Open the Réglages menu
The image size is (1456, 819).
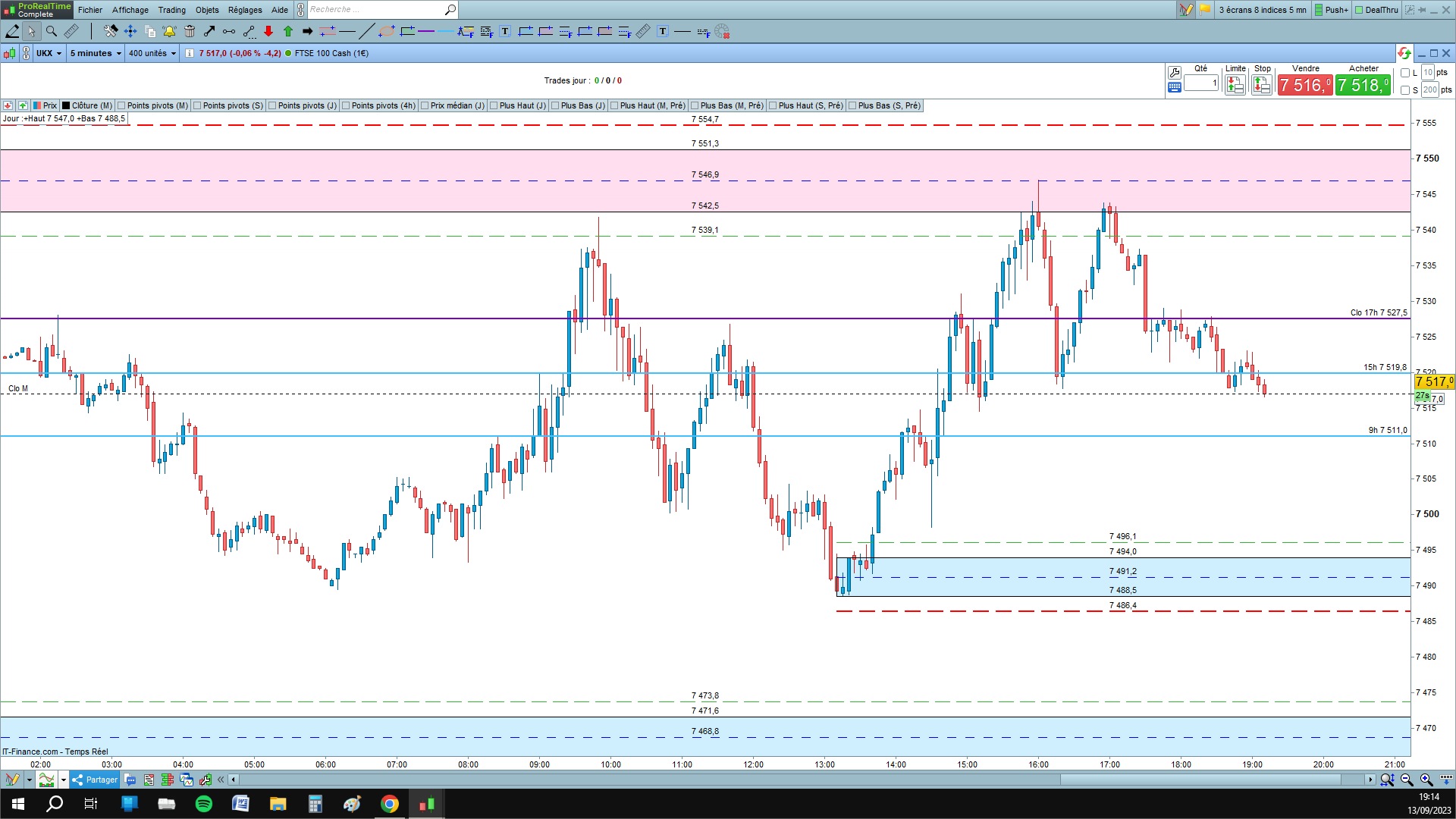click(245, 10)
